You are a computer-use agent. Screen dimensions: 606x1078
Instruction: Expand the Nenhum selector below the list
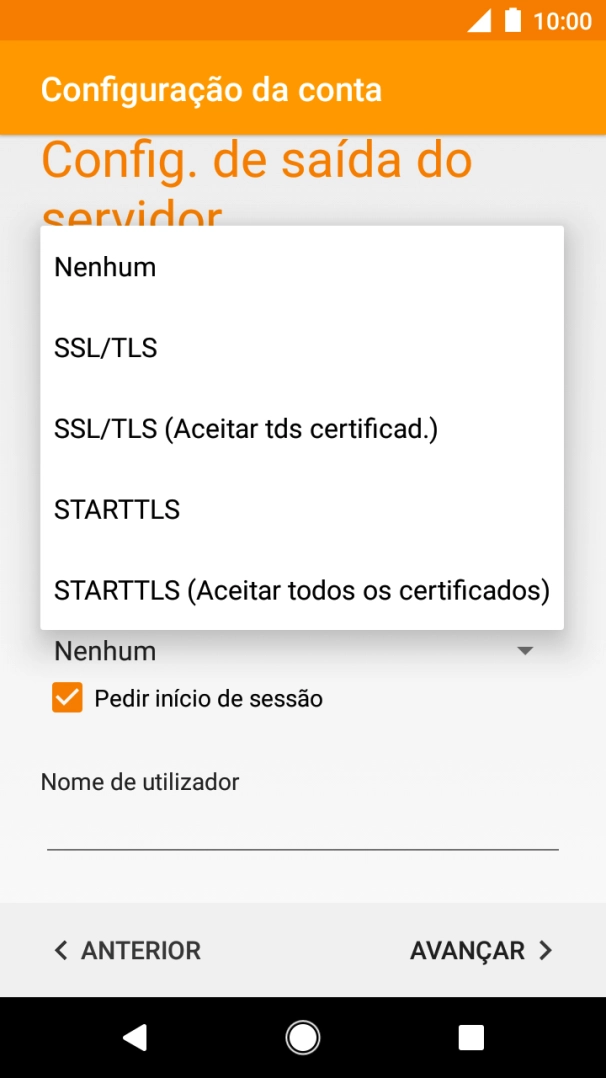(x=300, y=650)
